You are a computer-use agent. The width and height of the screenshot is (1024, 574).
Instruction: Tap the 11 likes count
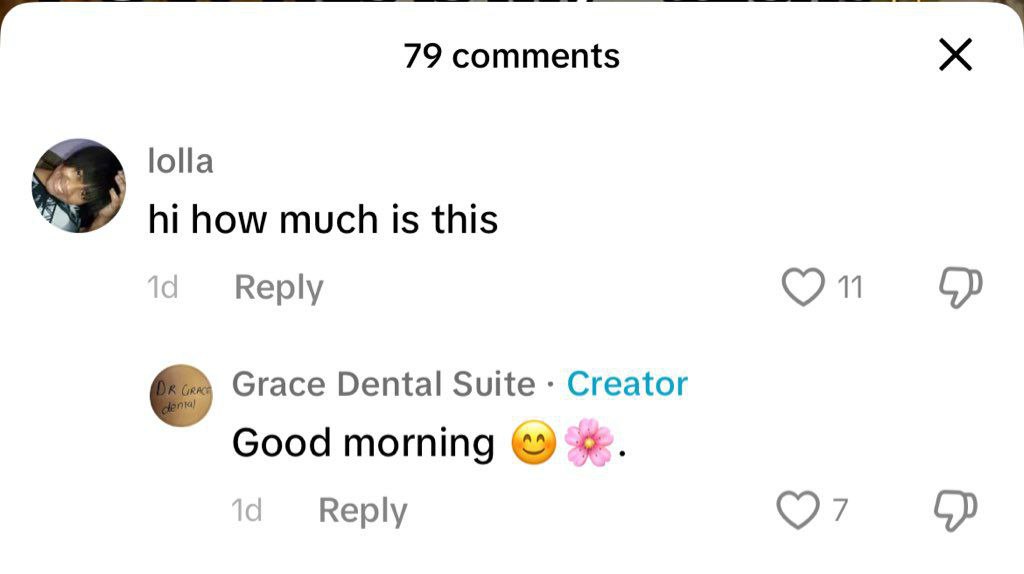pos(848,289)
